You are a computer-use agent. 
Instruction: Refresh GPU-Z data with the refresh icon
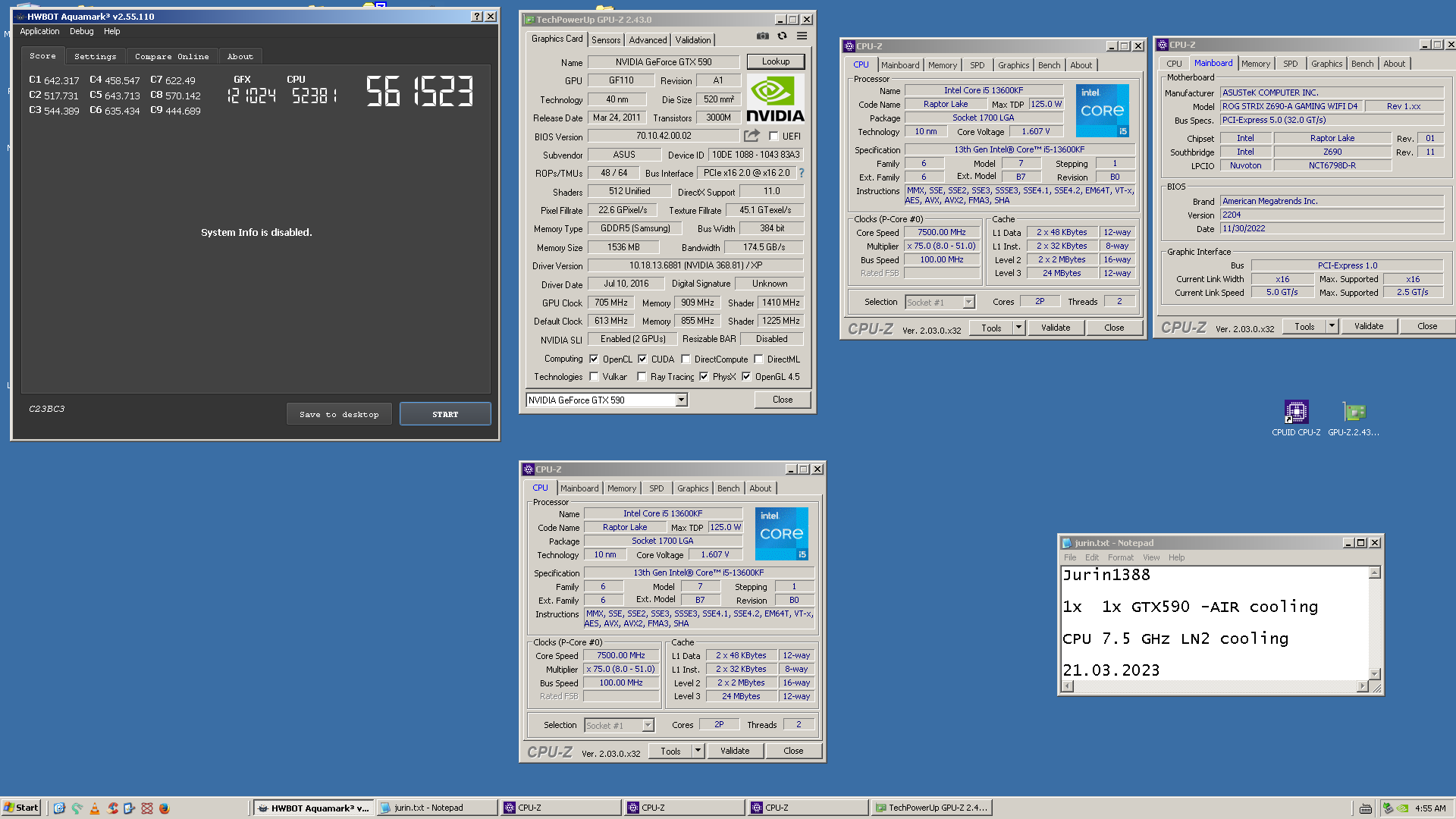[x=782, y=36]
